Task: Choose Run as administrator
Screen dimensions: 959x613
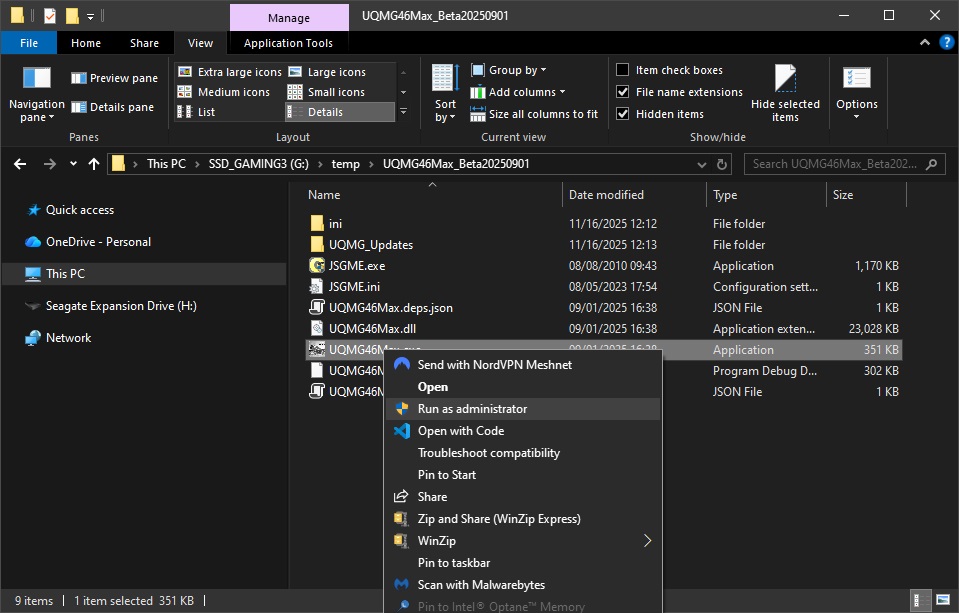Action: click(523, 409)
